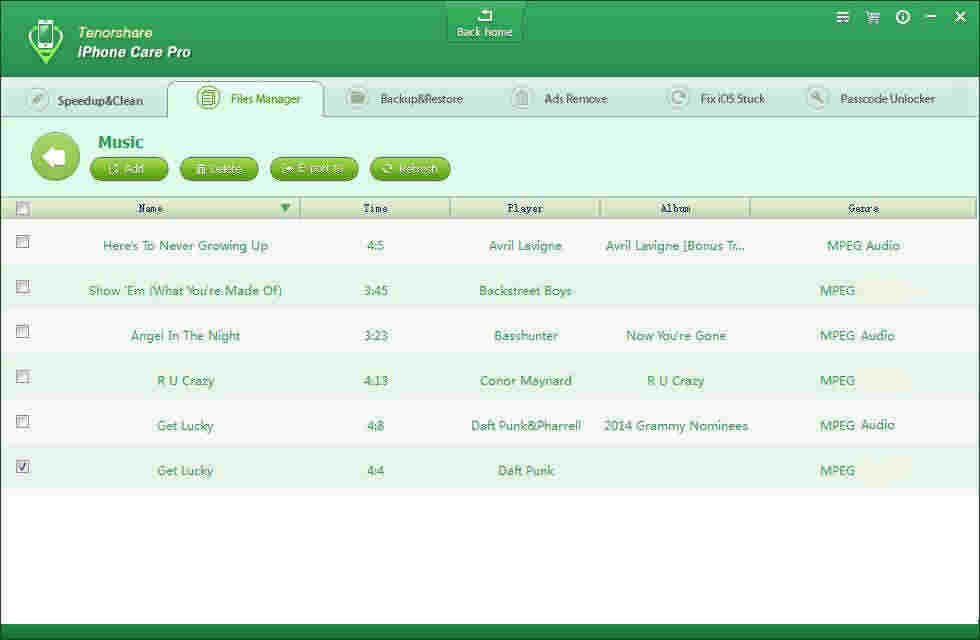The height and width of the screenshot is (640, 980).
Task: Click player "Conor Maynard"
Action: [526, 381]
